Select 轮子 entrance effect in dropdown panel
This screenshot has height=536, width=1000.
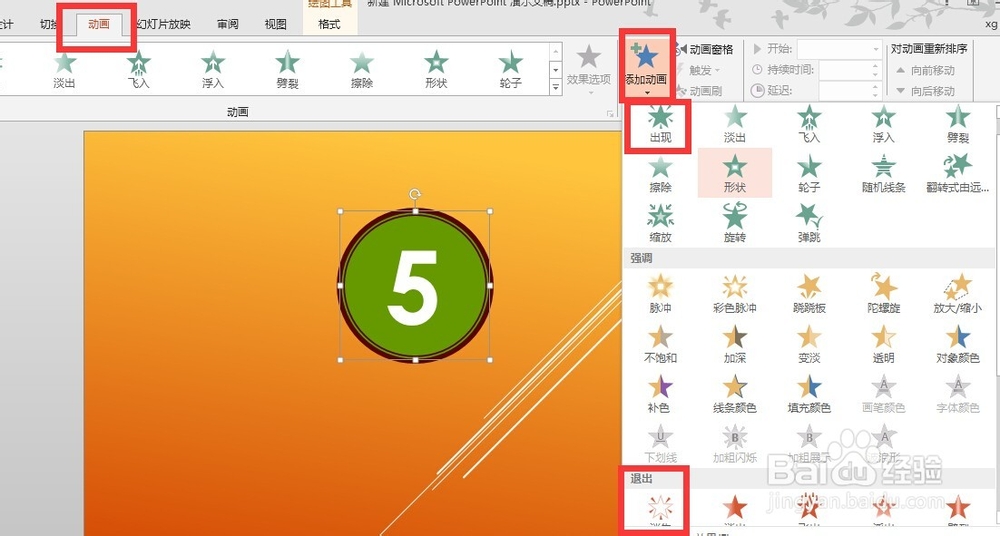809,174
